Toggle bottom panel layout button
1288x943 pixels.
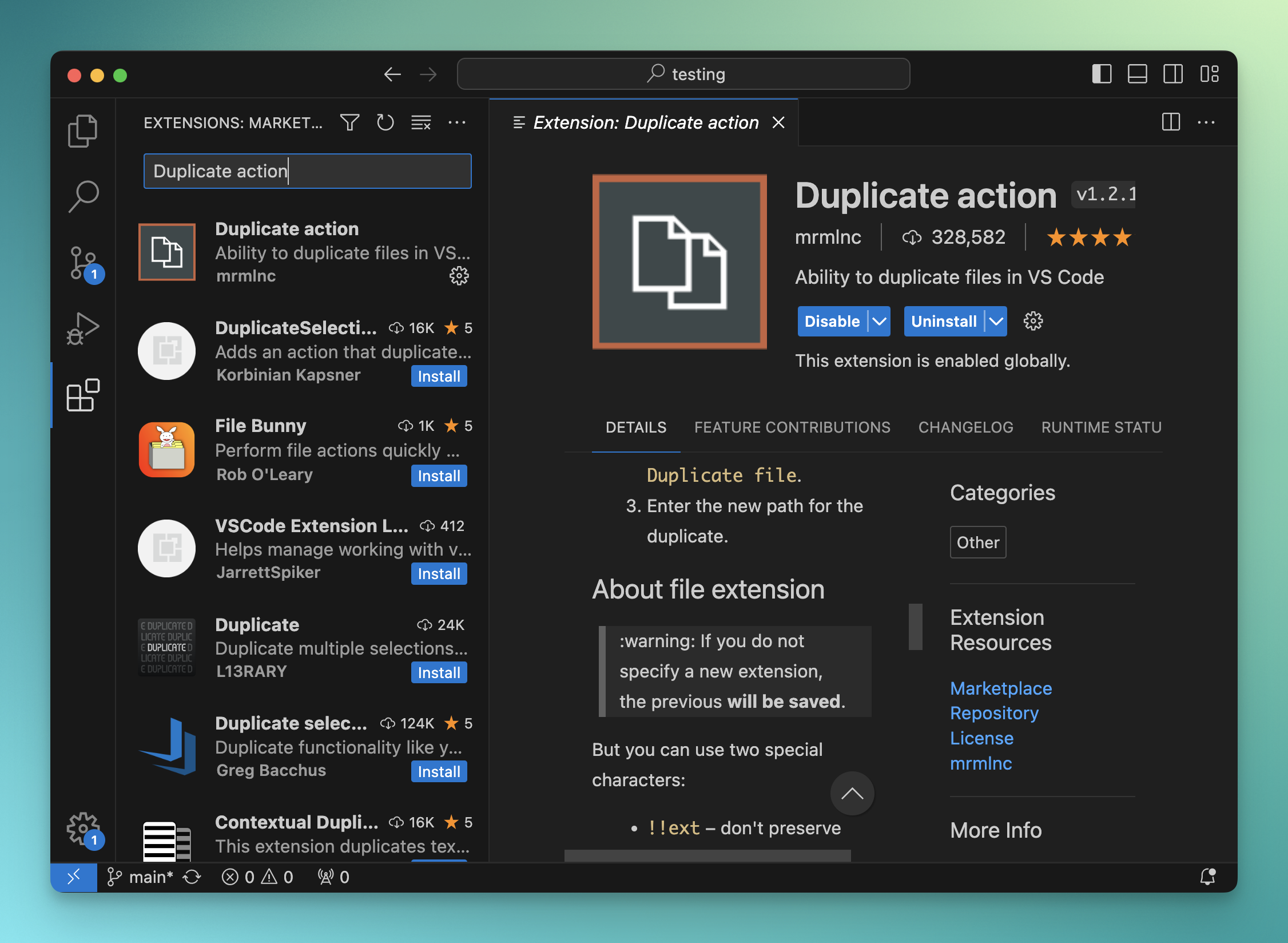click(1137, 74)
